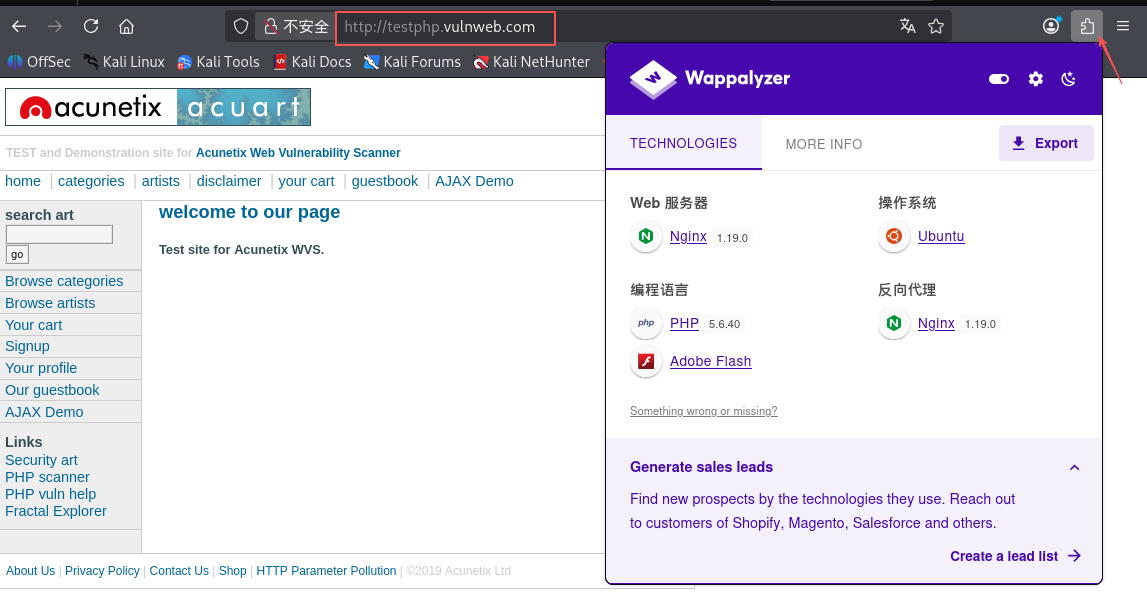Open the translate page icon
Screen dimensions: 1147x602
pyautogui.click(x=908, y=26)
